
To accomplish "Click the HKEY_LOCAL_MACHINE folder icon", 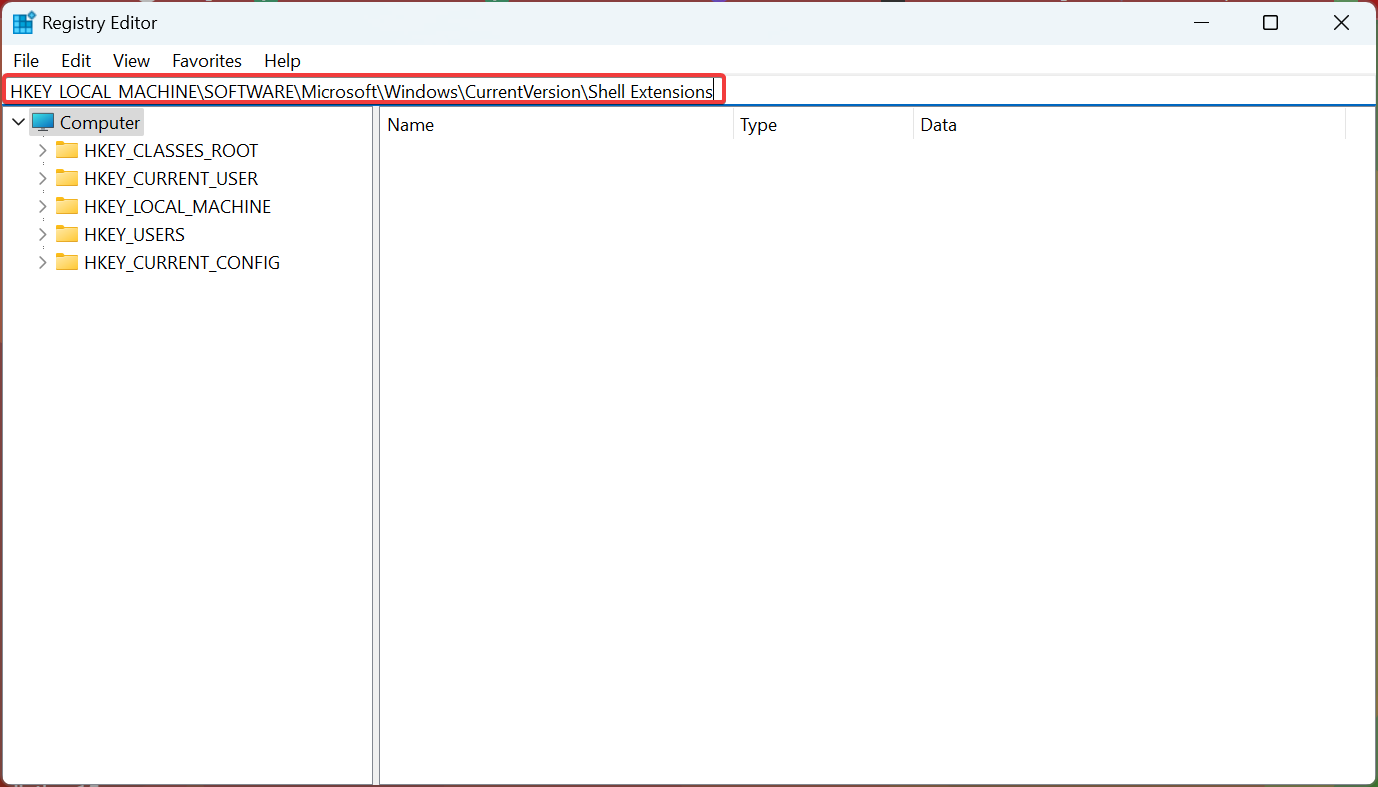I will 67,207.
